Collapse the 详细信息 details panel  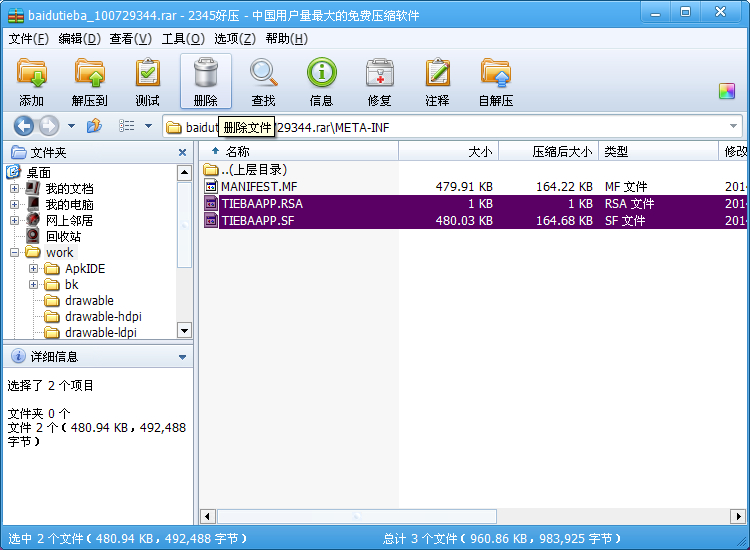tap(182, 357)
